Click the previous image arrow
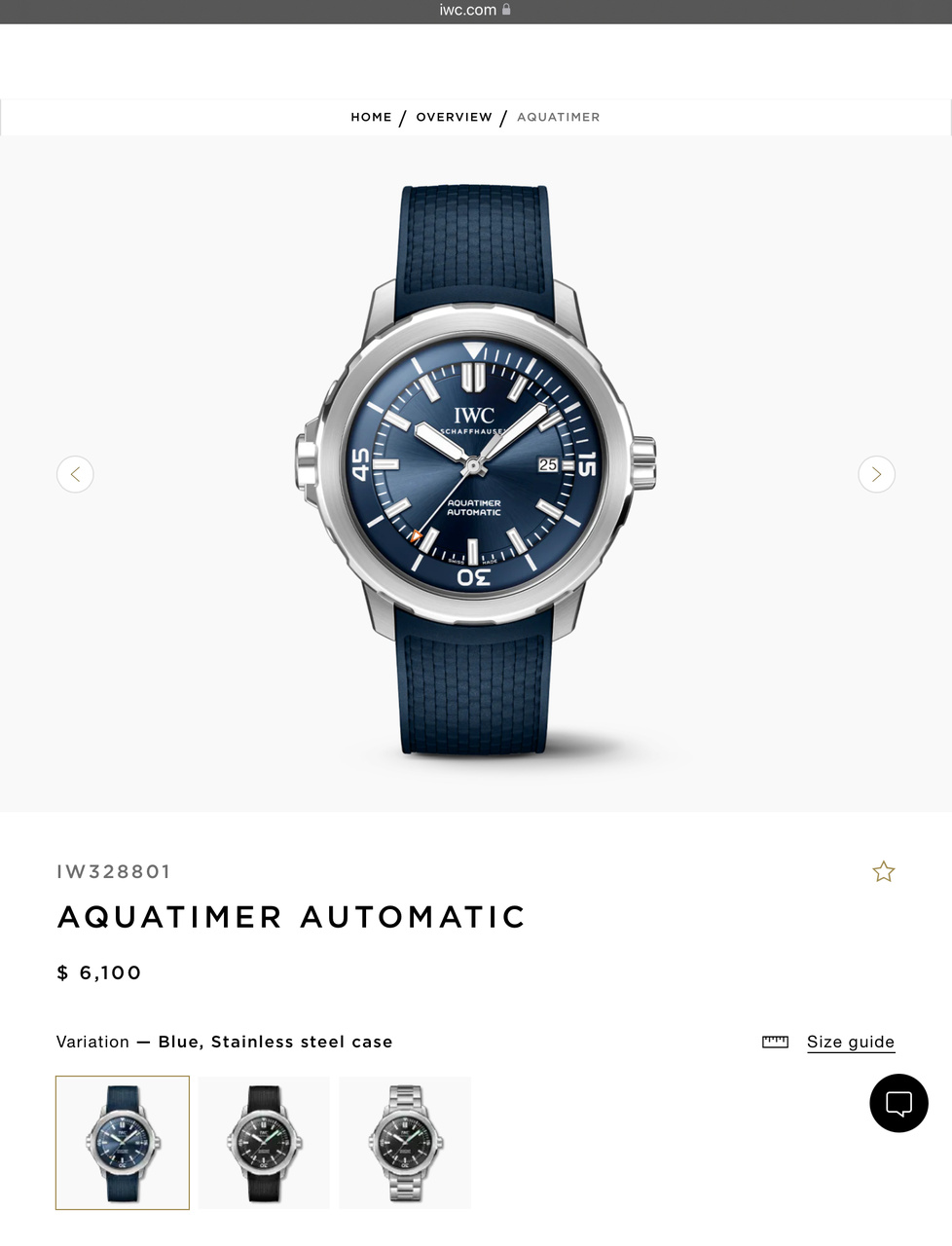The width and height of the screenshot is (952, 1246). point(75,474)
